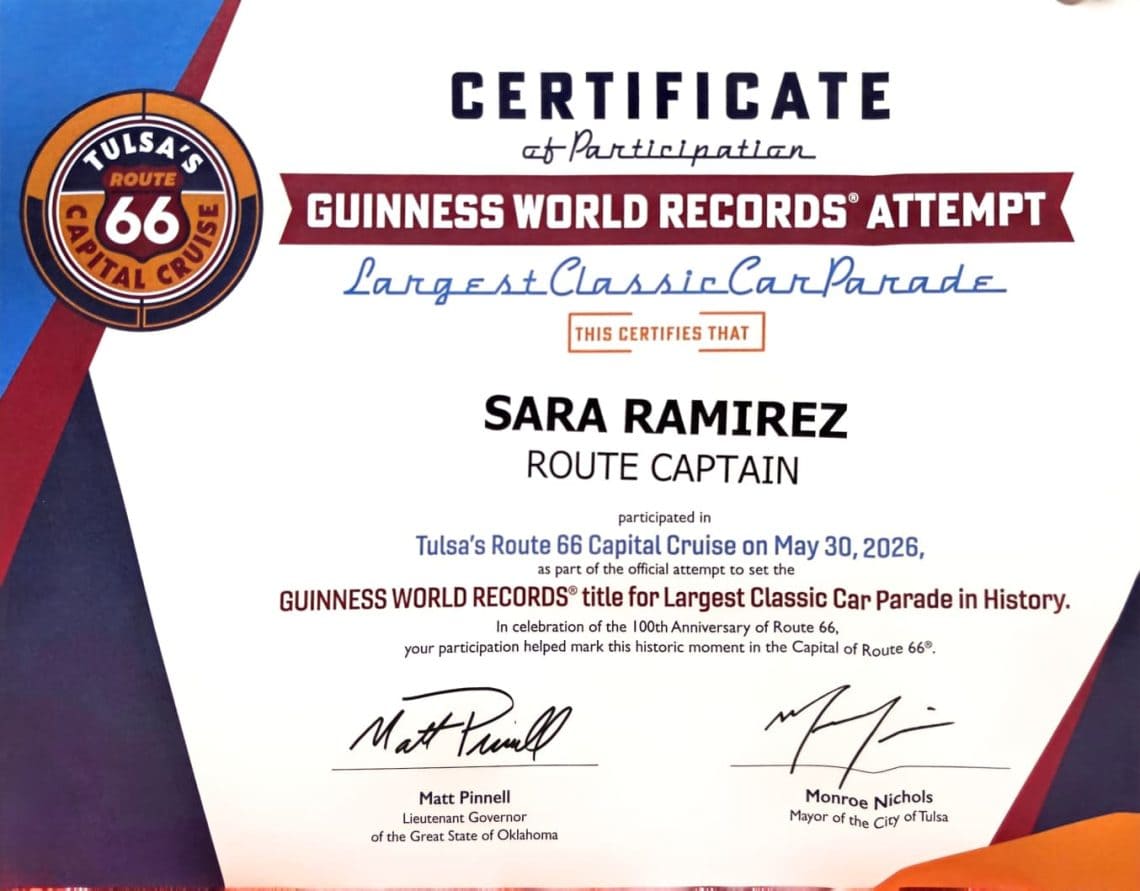Click the printed name 'Matt Pinnell'
1140x891 pixels.
465,797
